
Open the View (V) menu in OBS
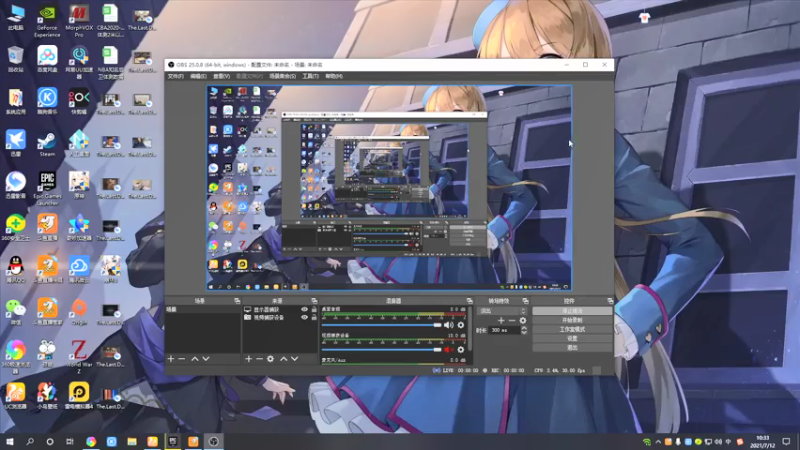pos(221,76)
